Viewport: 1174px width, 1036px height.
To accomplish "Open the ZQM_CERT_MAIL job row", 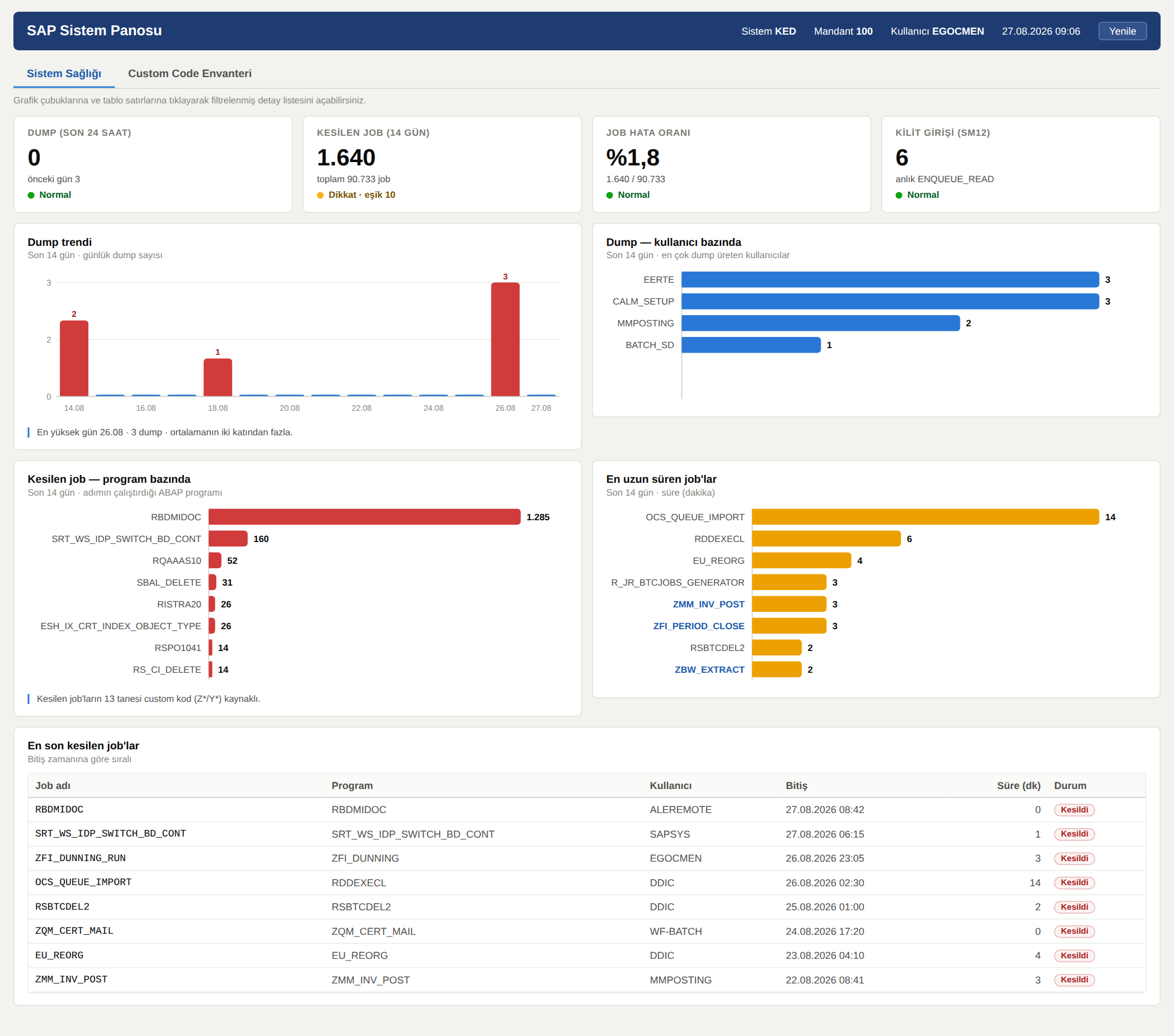I will click(586, 931).
